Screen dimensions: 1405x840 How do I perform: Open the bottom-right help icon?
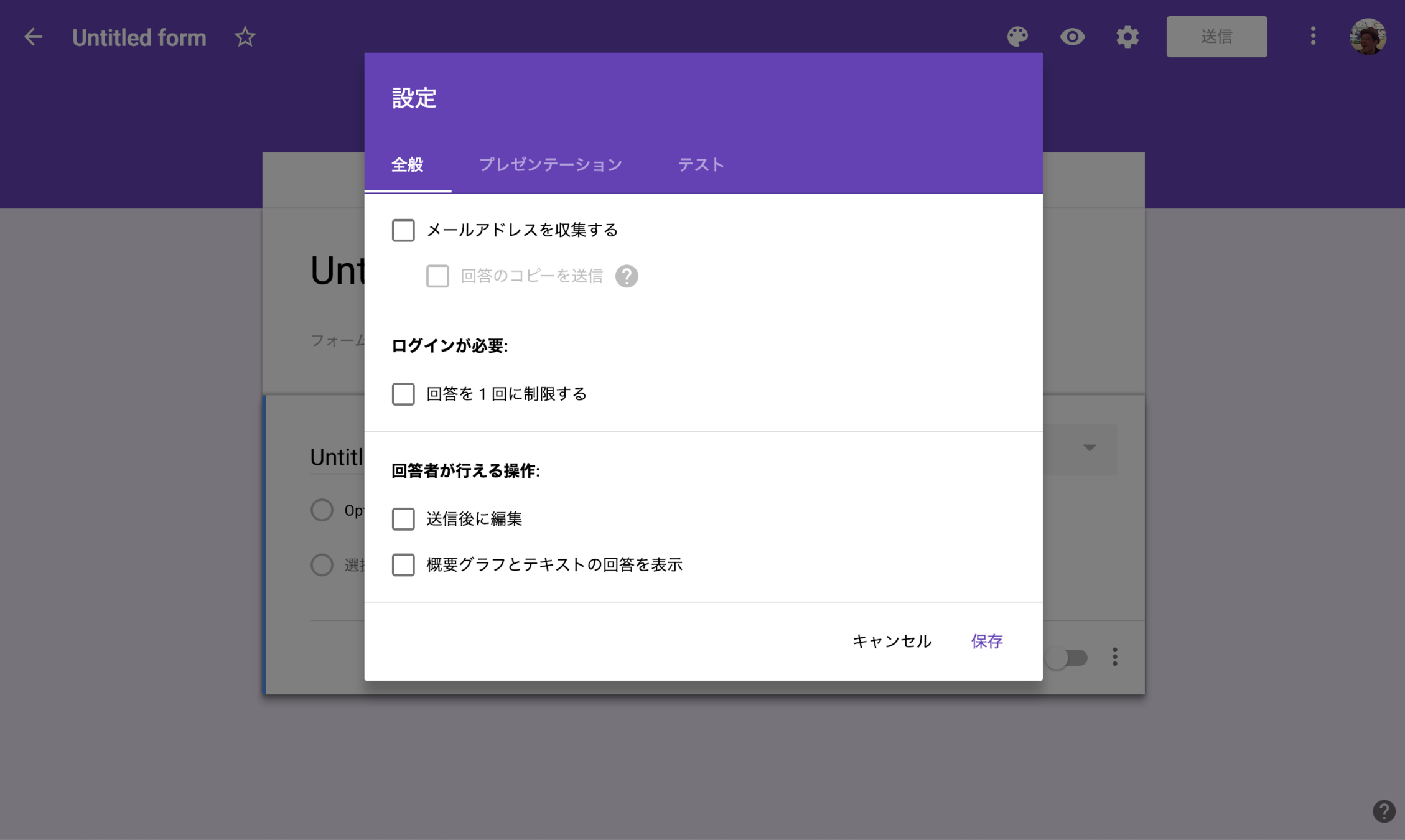pos(1384,811)
